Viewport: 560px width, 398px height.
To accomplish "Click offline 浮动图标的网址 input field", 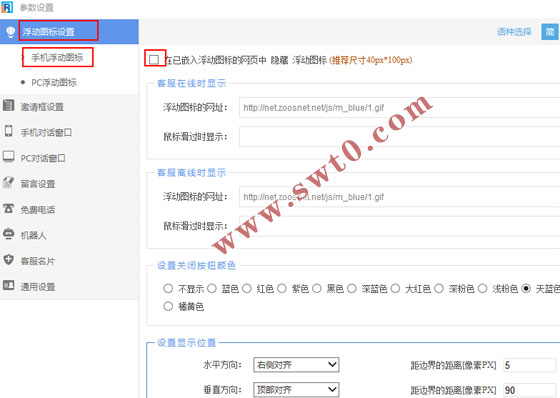I will click(399, 196).
